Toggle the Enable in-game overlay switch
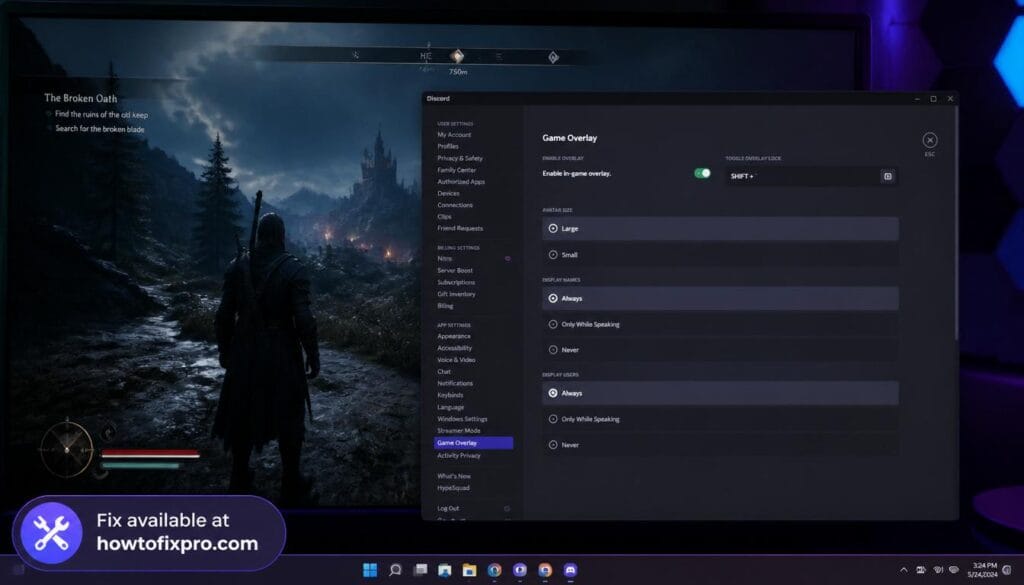Screen dimensions: 1024x585 point(702,173)
